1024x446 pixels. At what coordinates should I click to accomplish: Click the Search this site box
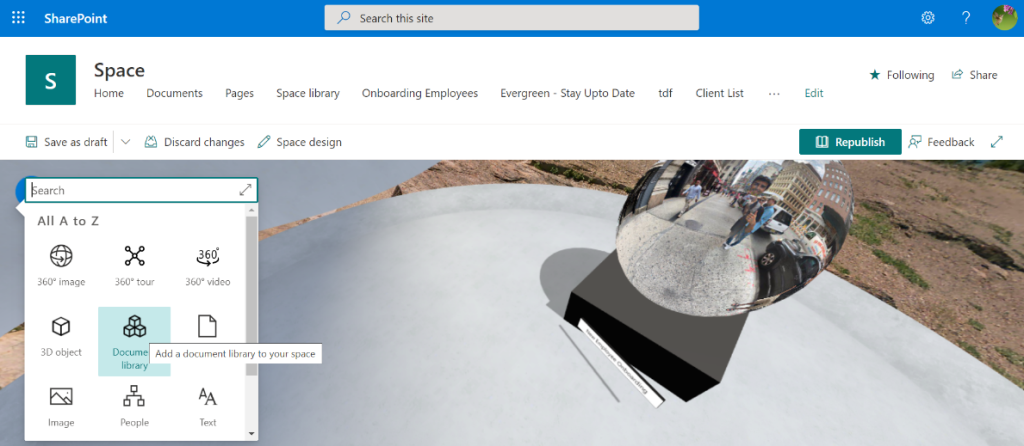[x=511, y=18]
